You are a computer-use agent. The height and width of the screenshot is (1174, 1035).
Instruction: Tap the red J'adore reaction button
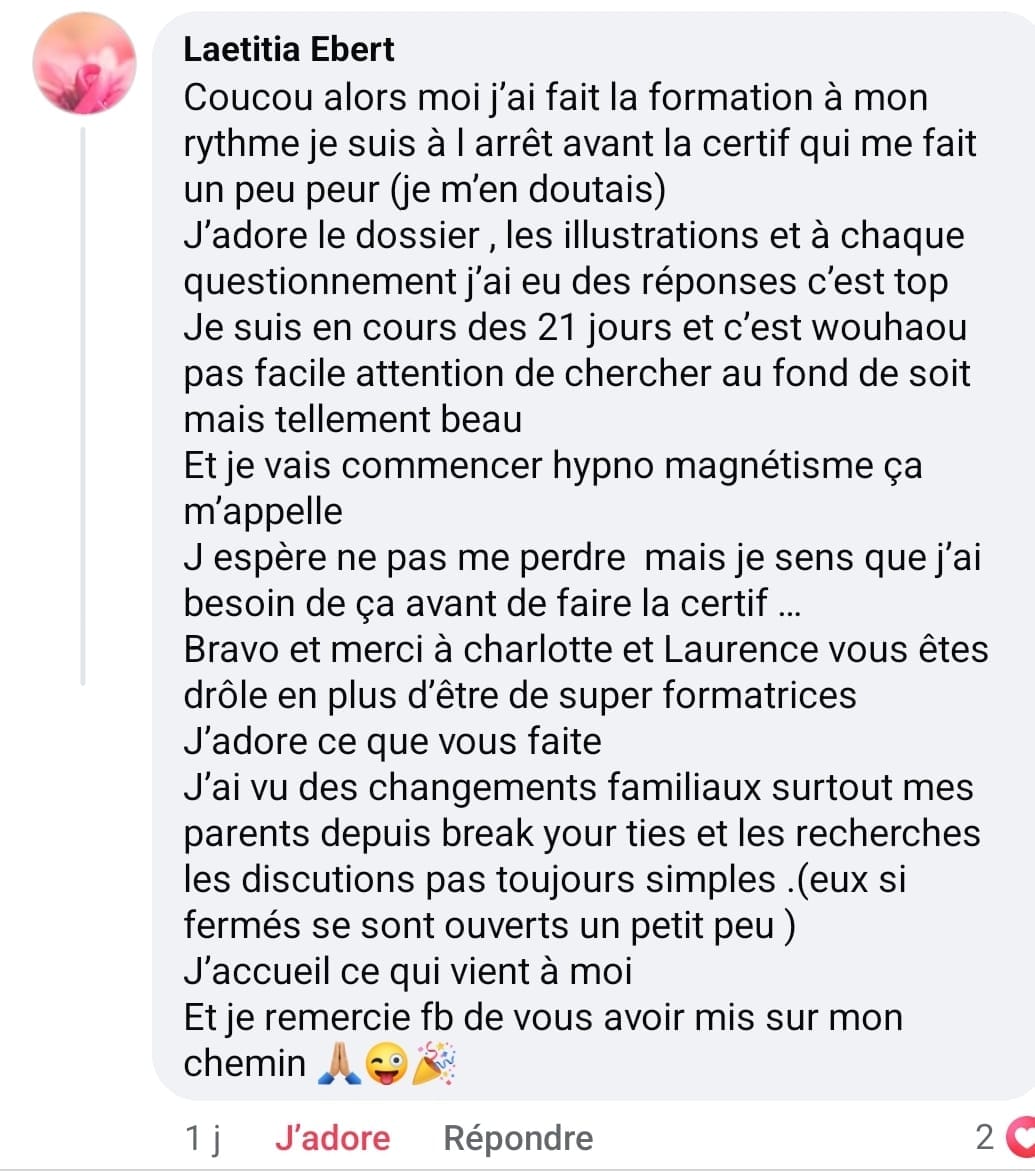pos(333,1138)
